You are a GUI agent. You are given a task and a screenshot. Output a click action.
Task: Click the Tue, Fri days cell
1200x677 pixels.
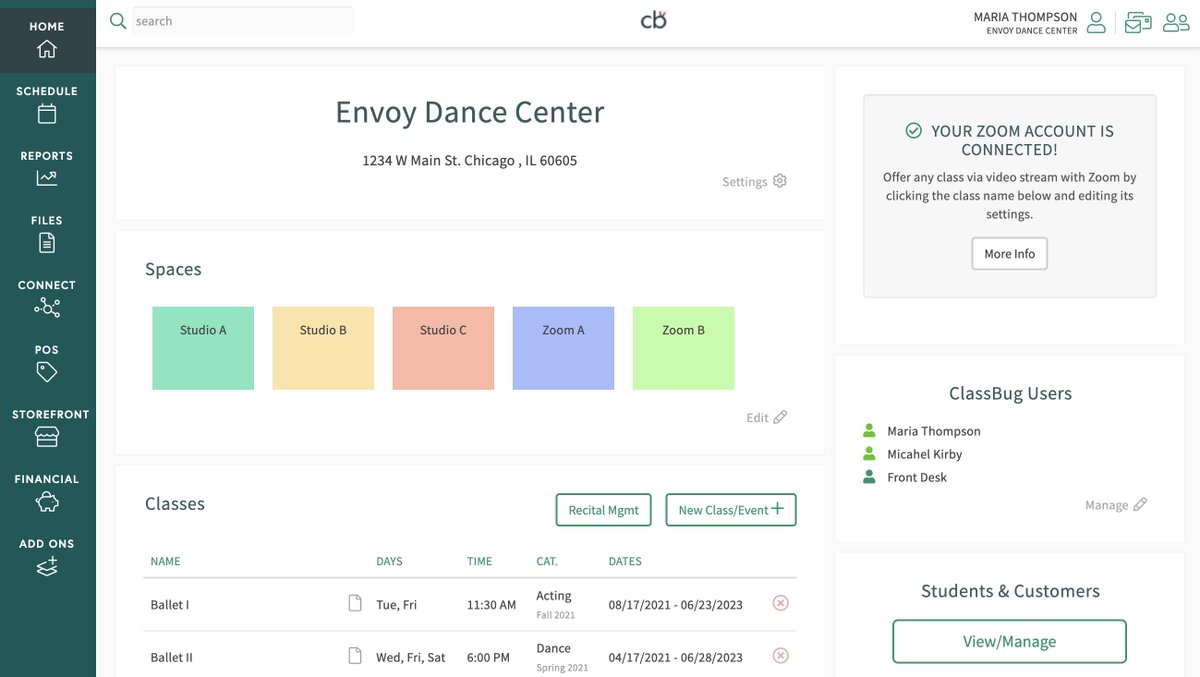point(396,605)
